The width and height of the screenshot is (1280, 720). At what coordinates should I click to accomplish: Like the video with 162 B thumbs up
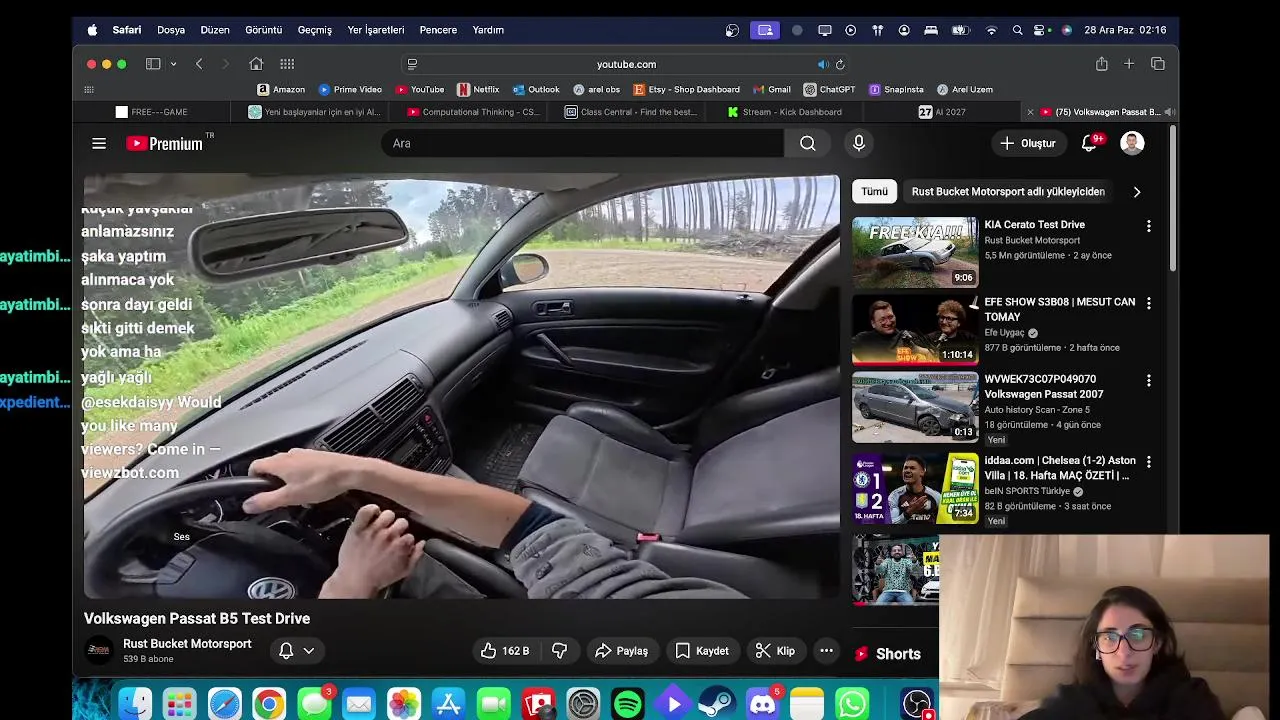[x=505, y=651]
